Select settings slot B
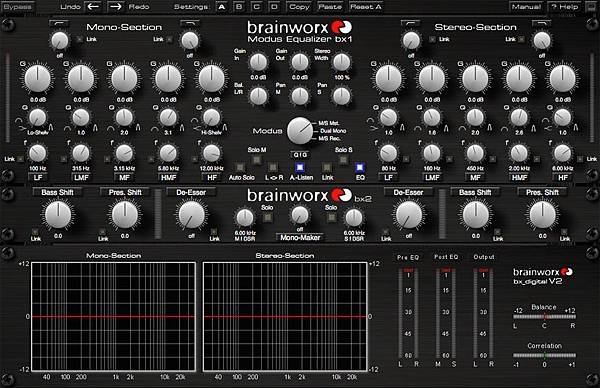 [239, 7]
